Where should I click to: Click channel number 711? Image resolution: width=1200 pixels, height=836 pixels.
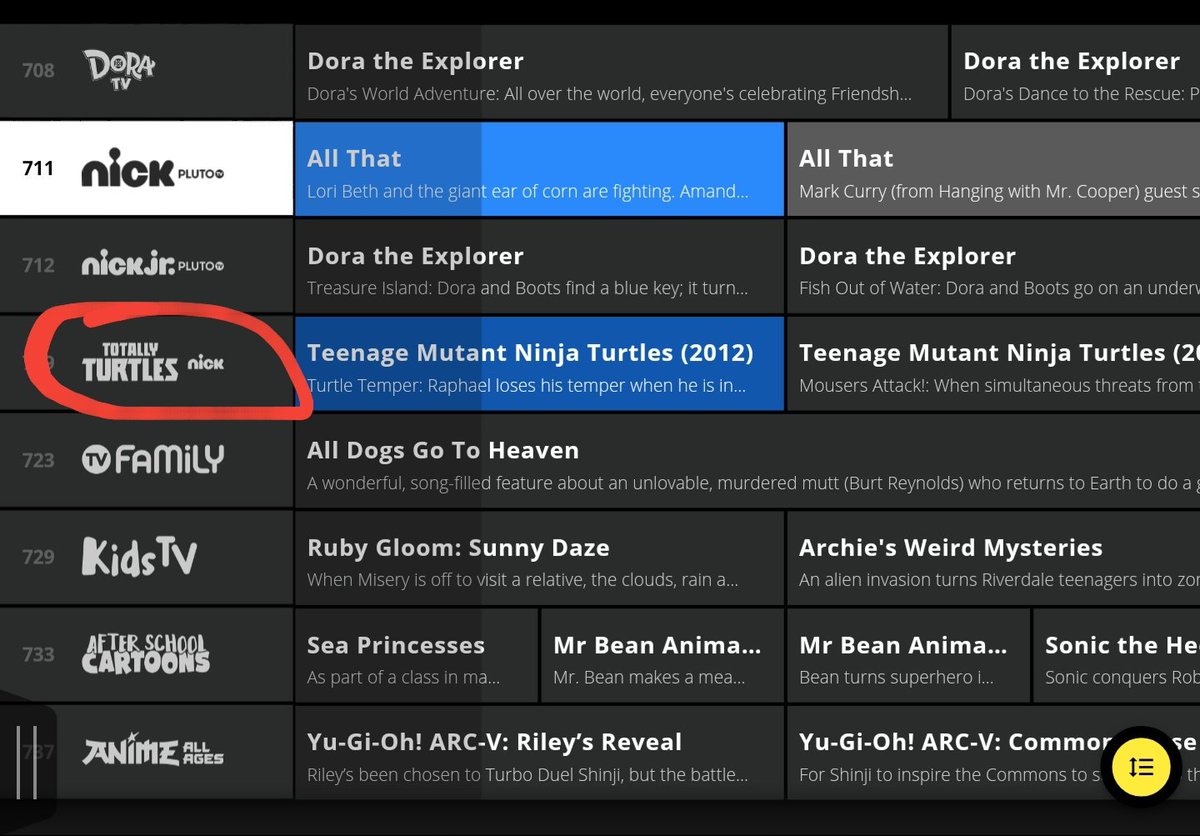38,168
